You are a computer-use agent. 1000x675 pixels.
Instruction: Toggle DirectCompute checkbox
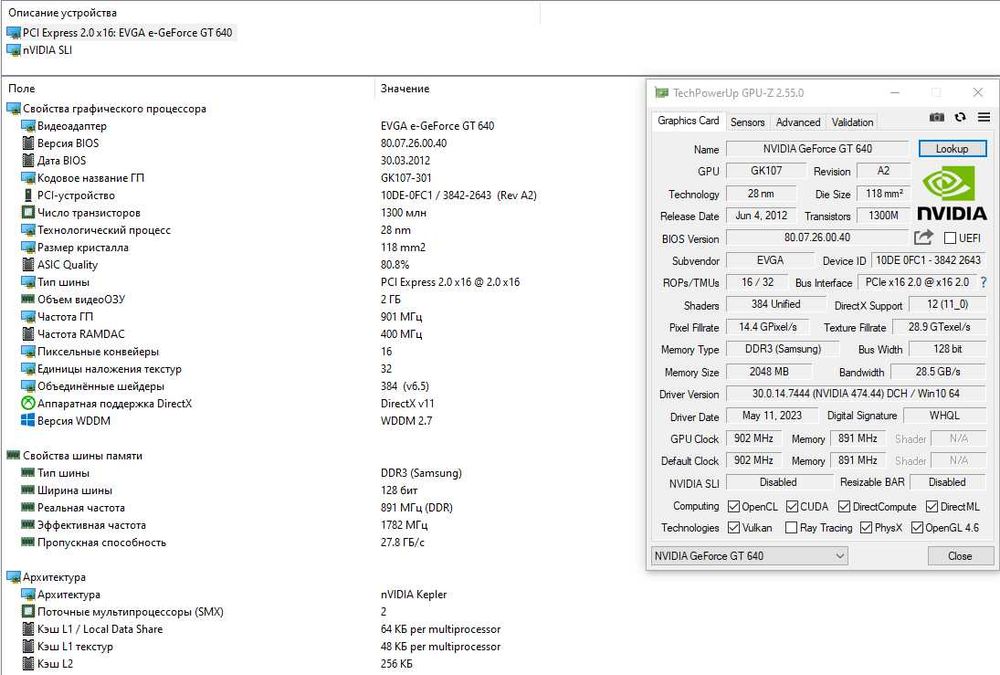pos(844,507)
